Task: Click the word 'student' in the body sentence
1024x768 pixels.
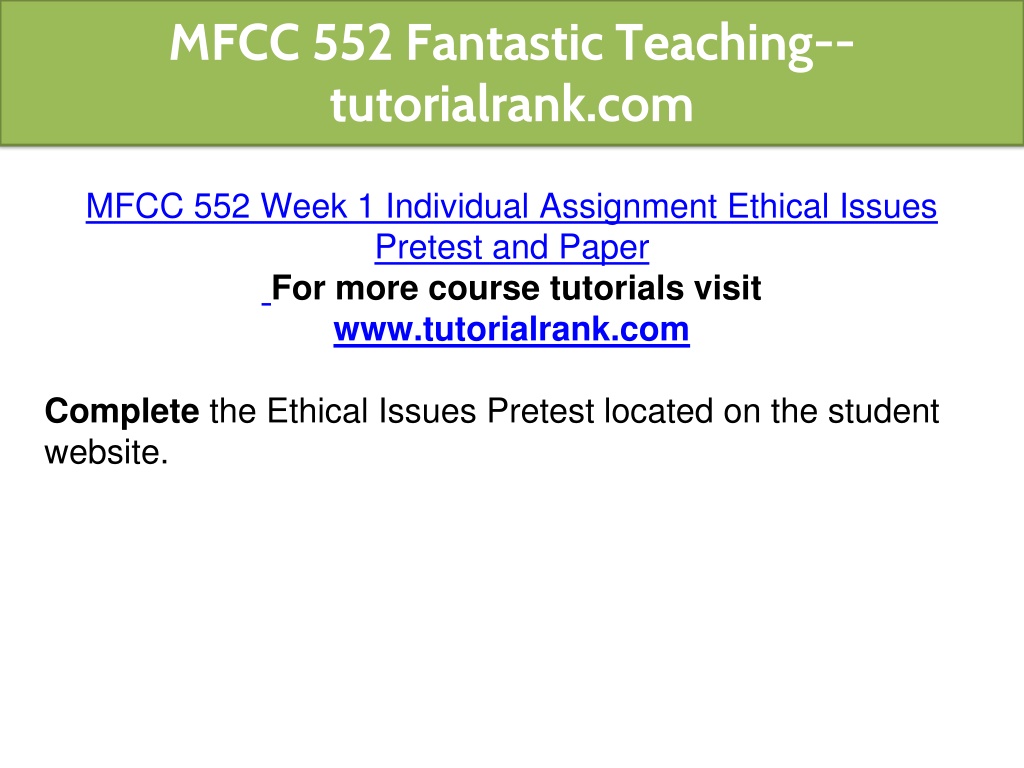Action: pyautogui.click(x=884, y=411)
